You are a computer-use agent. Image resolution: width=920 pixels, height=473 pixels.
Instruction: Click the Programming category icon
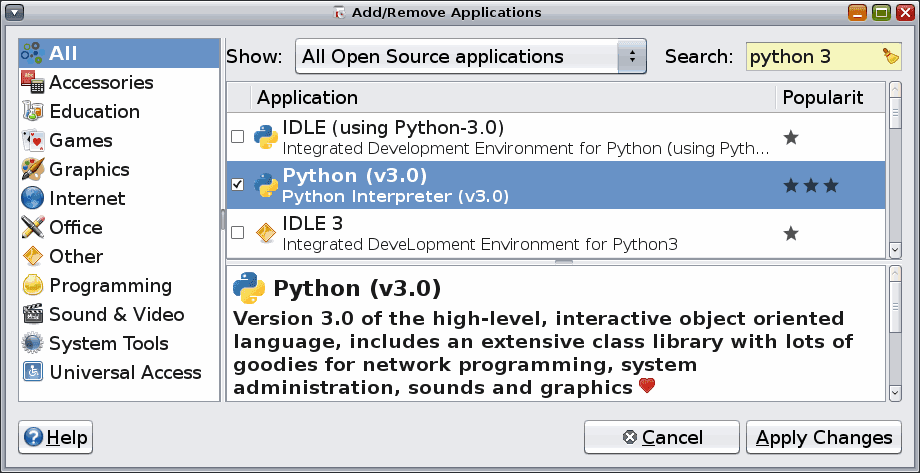tap(33, 286)
